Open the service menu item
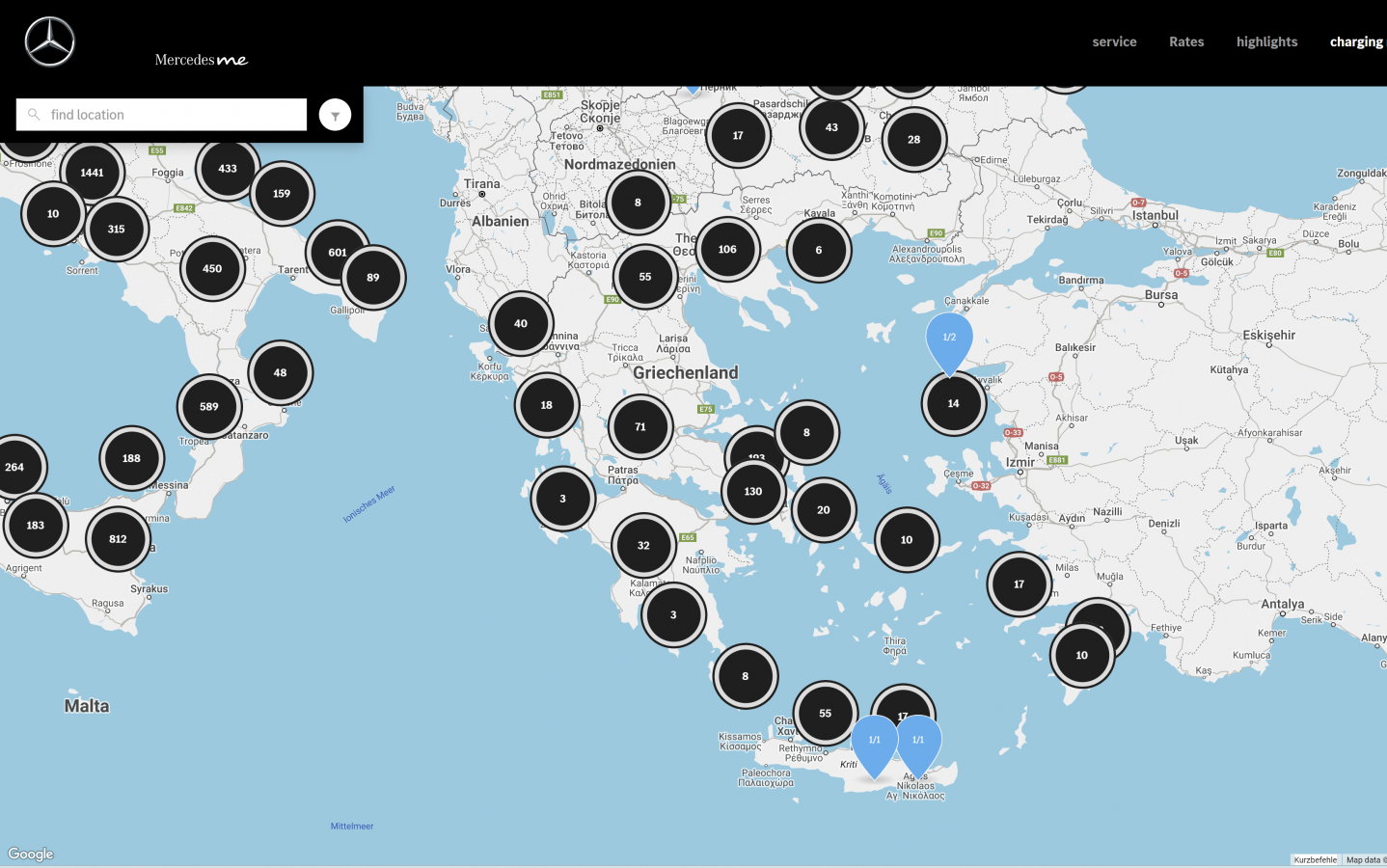 pyautogui.click(x=1114, y=41)
